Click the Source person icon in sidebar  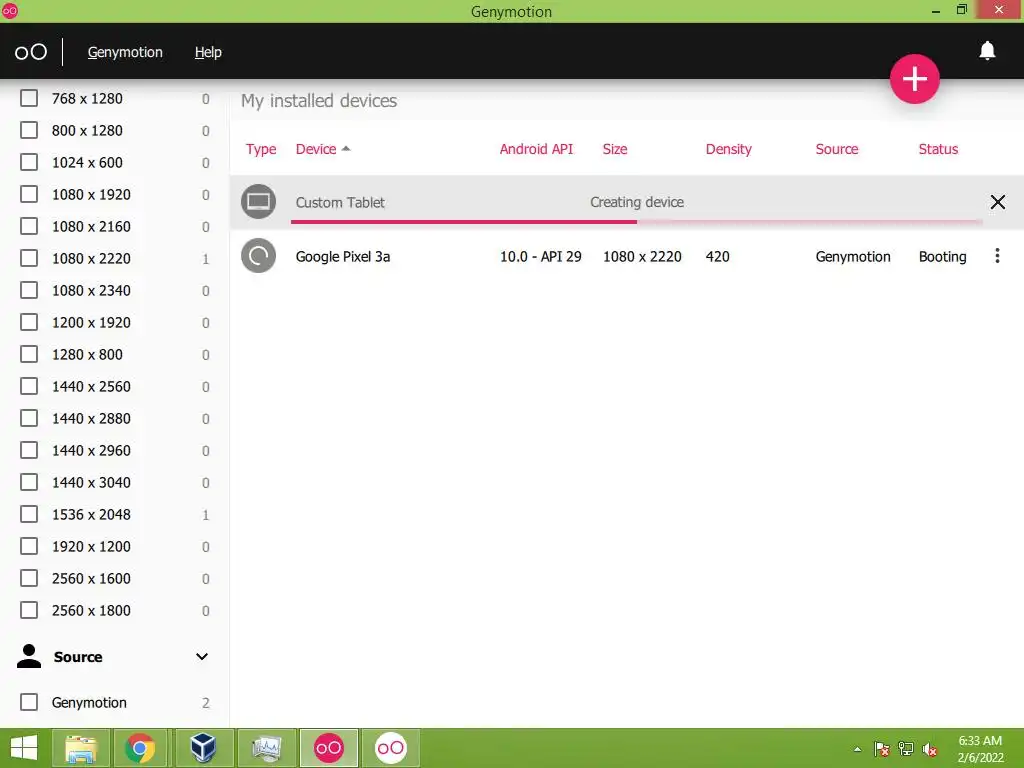click(29, 656)
